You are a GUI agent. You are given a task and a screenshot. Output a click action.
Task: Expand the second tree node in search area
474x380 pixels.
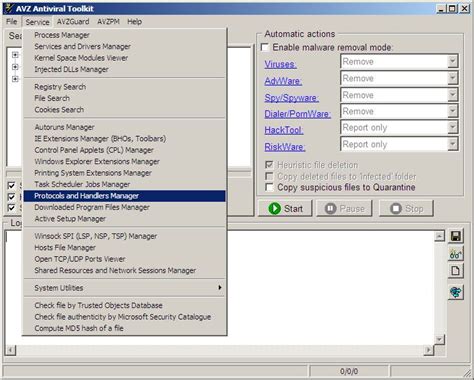click(15, 67)
